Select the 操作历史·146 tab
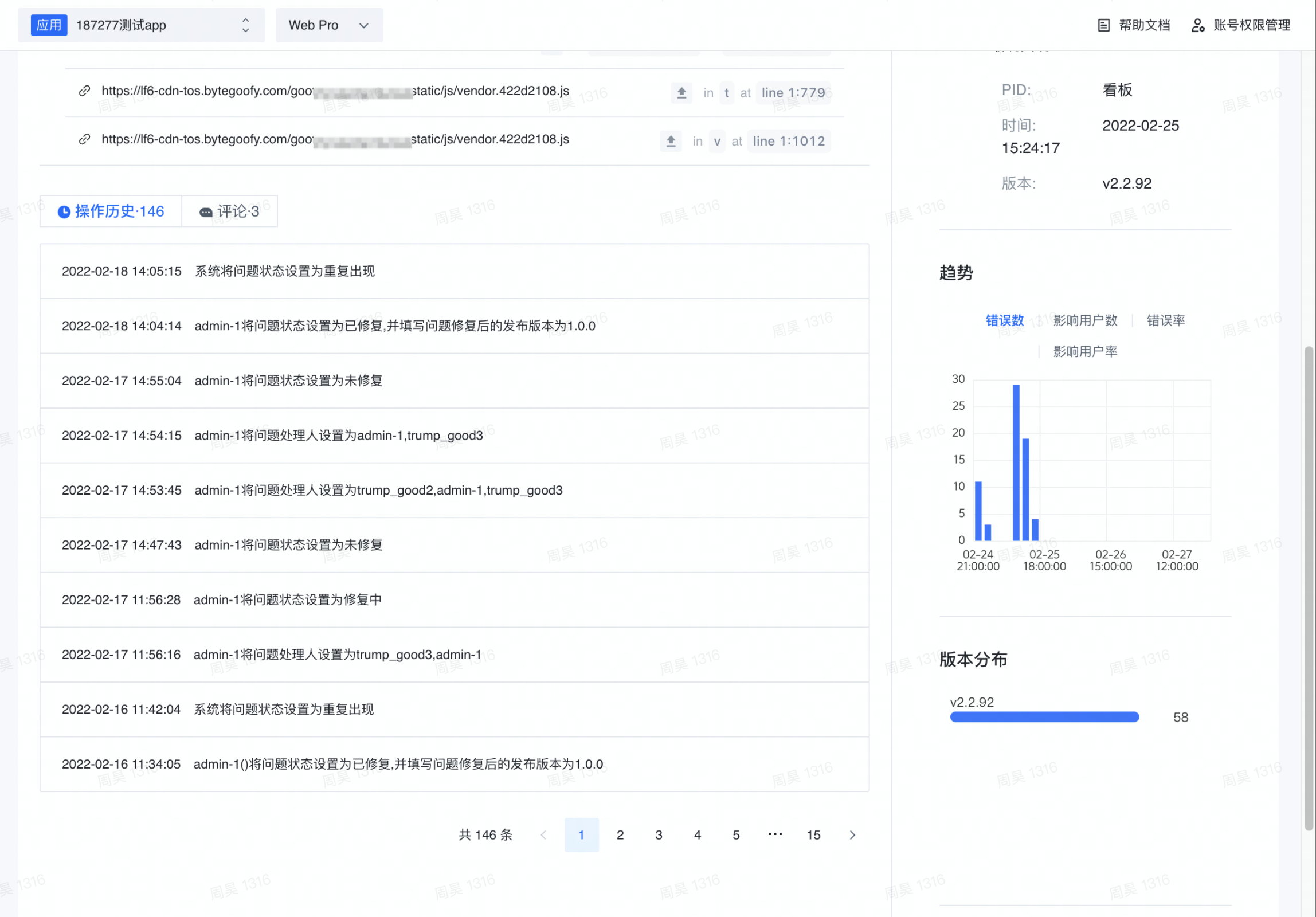The image size is (1316, 917). (x=111, y=211)
